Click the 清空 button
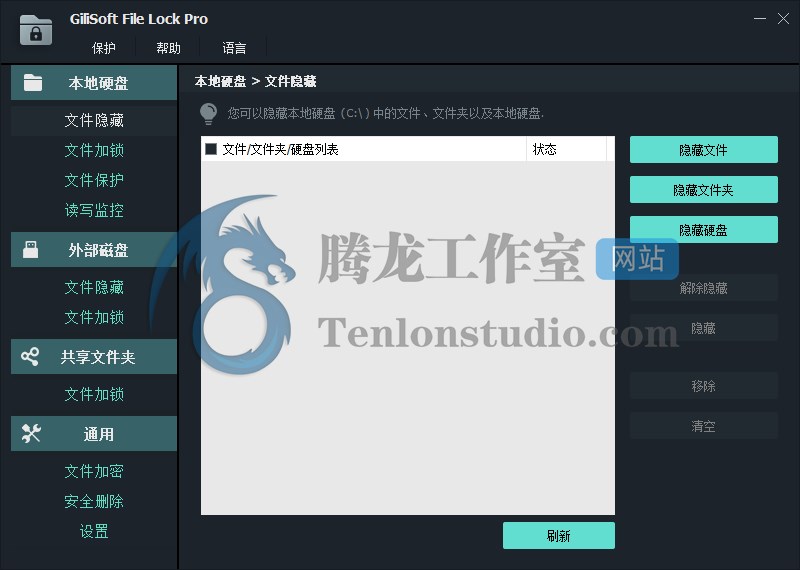 click(704, 426)
